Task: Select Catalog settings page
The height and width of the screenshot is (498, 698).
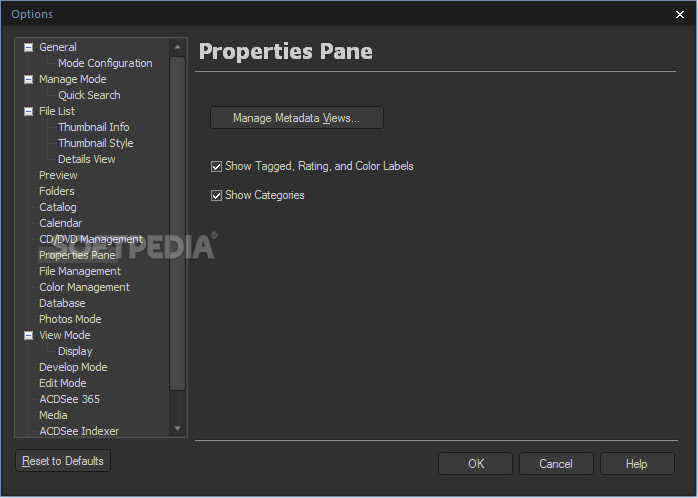Action: (58, 207)
